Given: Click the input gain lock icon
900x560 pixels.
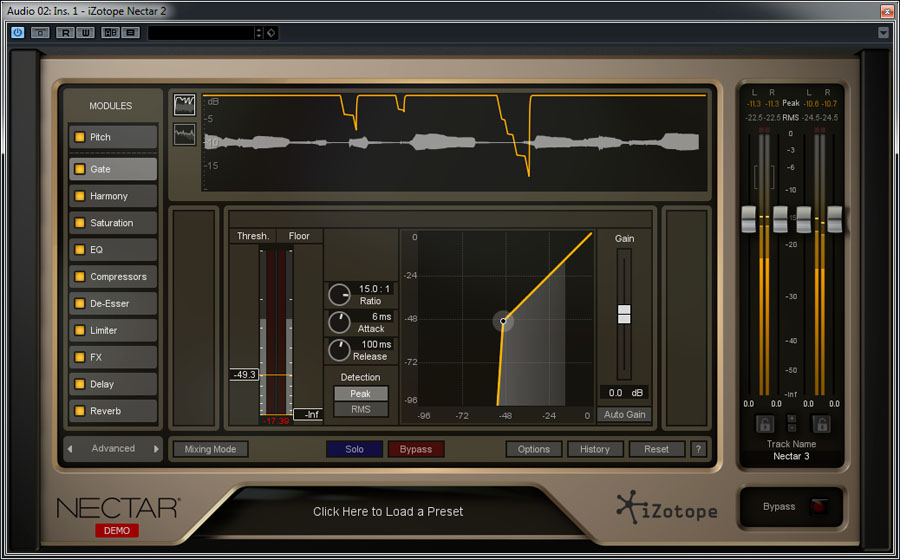Looking at the screenshot, I should 764,424.
